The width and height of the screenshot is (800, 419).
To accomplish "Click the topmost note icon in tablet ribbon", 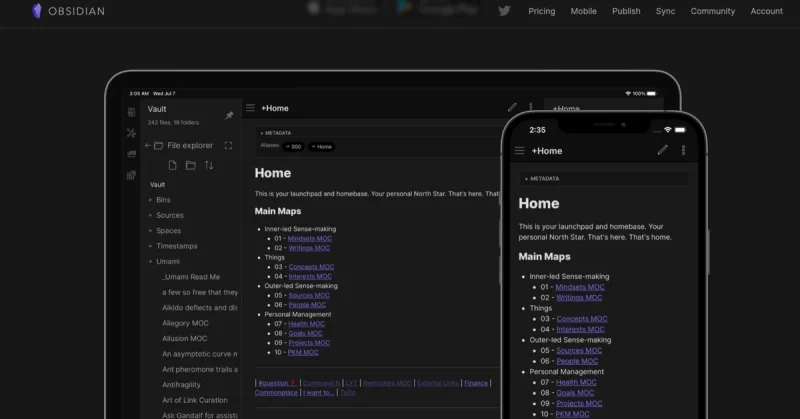I will (132, 112).
